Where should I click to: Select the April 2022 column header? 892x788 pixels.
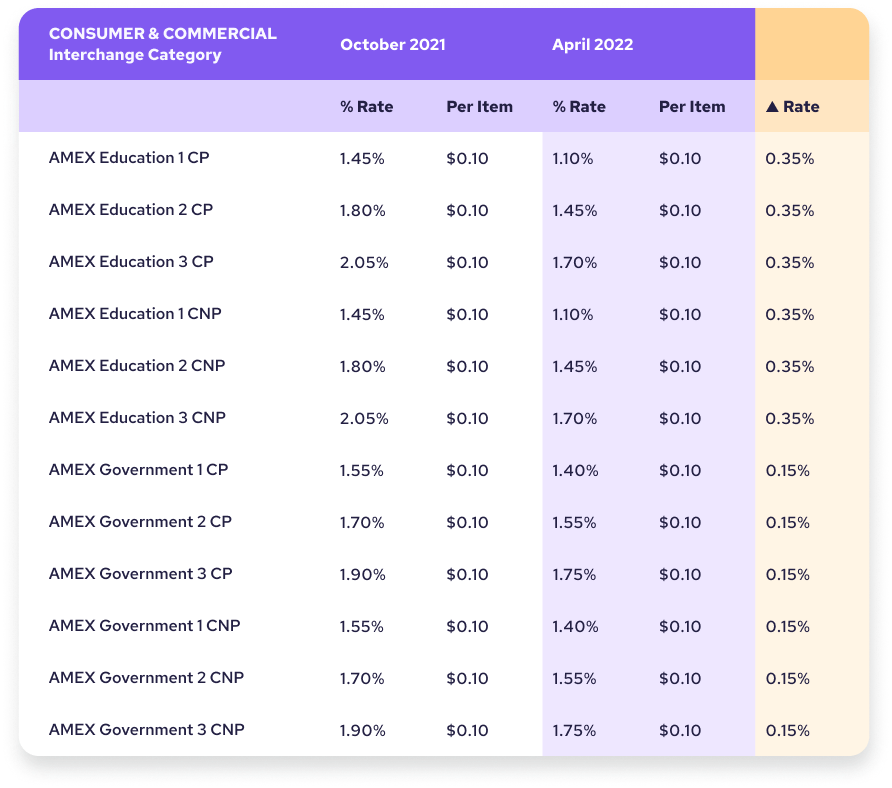tap(592, 44)
